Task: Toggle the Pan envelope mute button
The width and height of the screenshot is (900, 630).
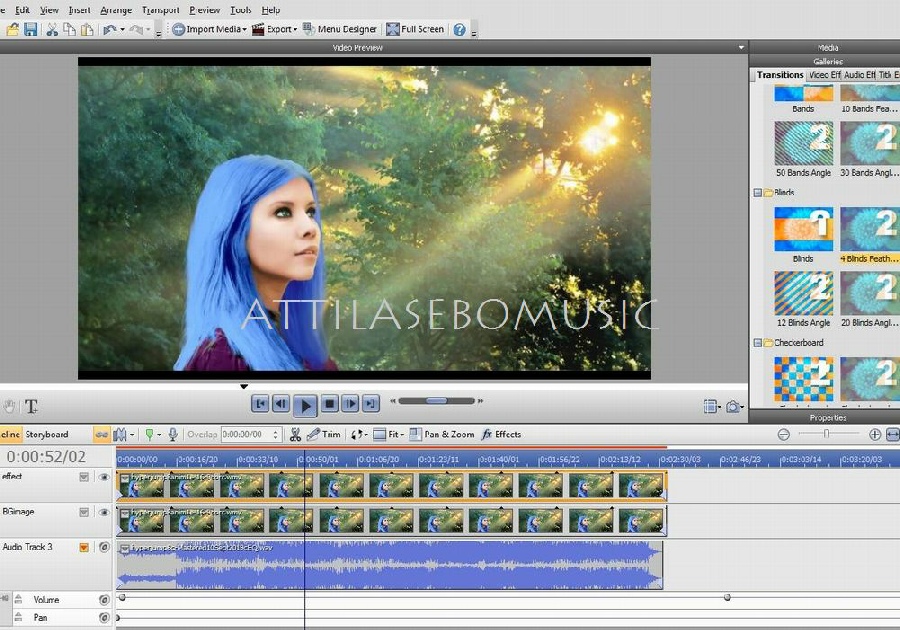Action: click(x=104, y=618)
